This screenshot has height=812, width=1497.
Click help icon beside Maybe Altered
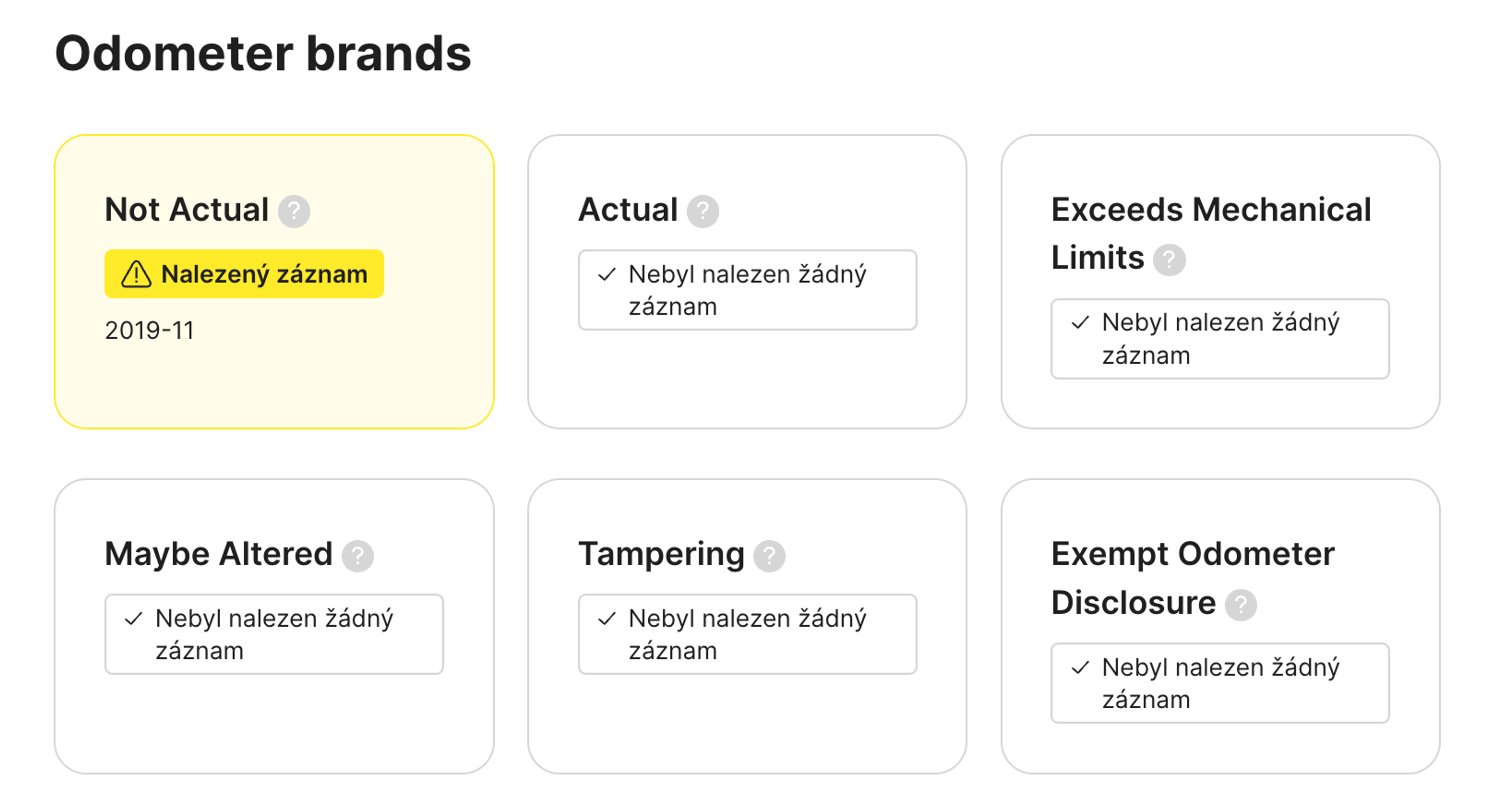tap(357, 555)
